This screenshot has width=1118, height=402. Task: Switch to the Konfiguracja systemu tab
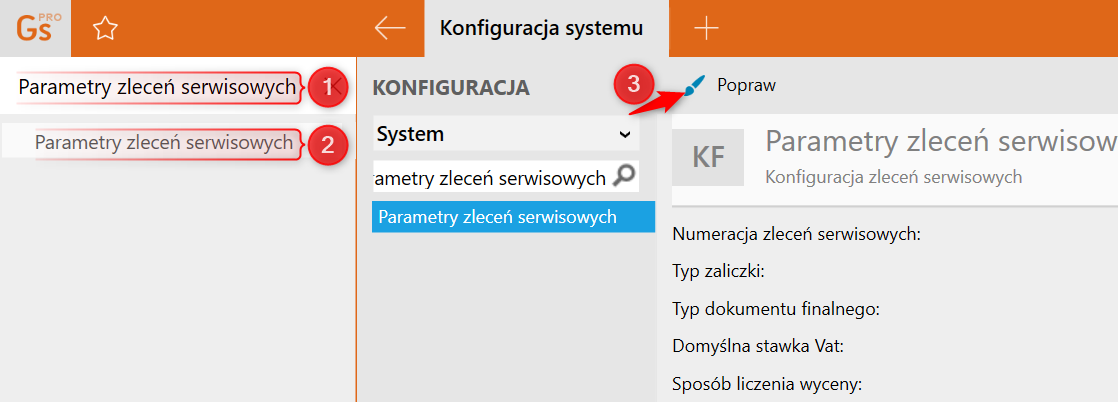coord(541,28)
